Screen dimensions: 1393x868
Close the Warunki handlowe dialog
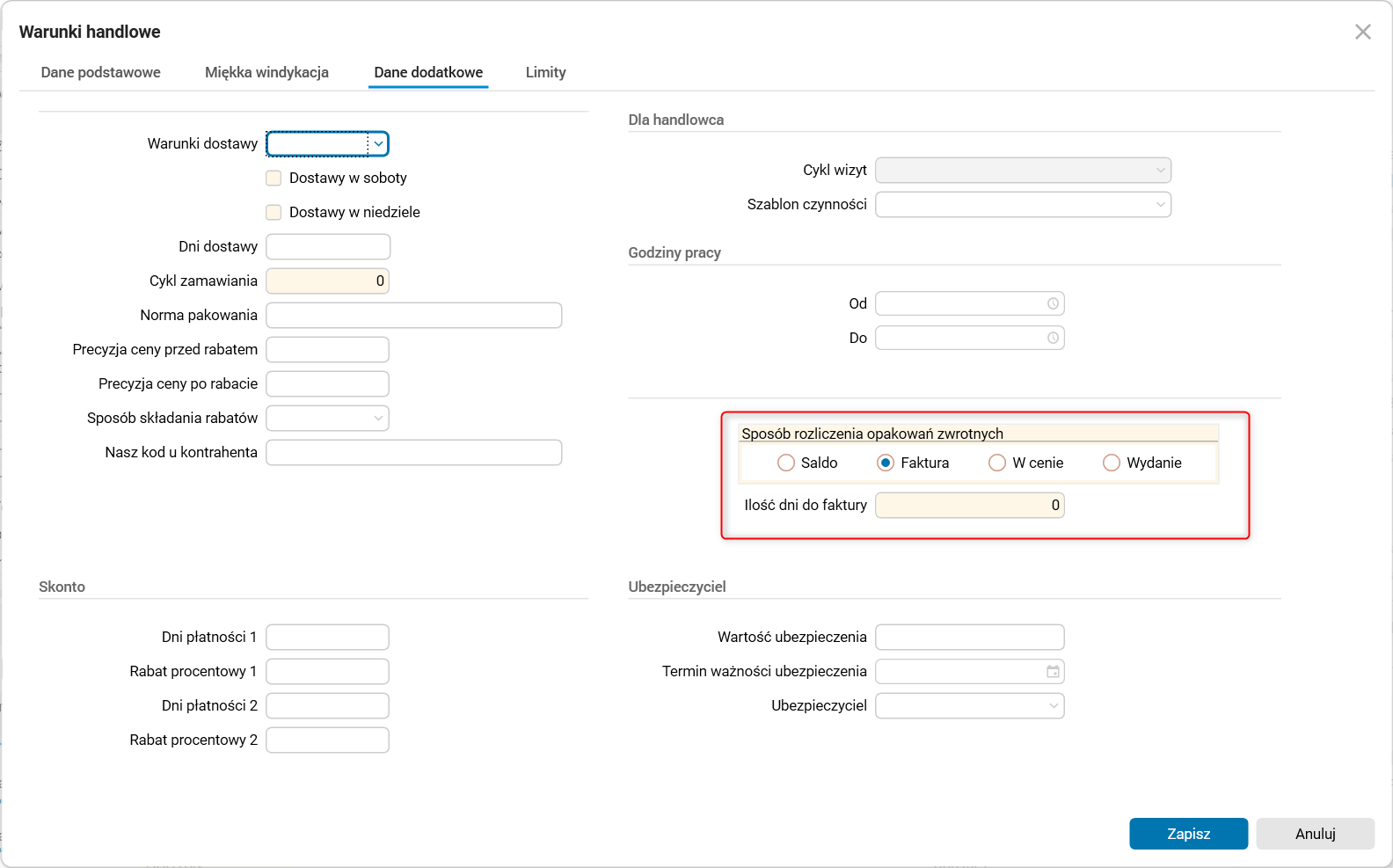tap(1362, 33)
